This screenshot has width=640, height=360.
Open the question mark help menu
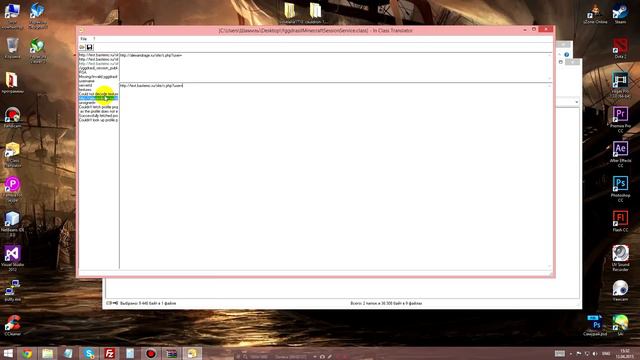point(94,39)
